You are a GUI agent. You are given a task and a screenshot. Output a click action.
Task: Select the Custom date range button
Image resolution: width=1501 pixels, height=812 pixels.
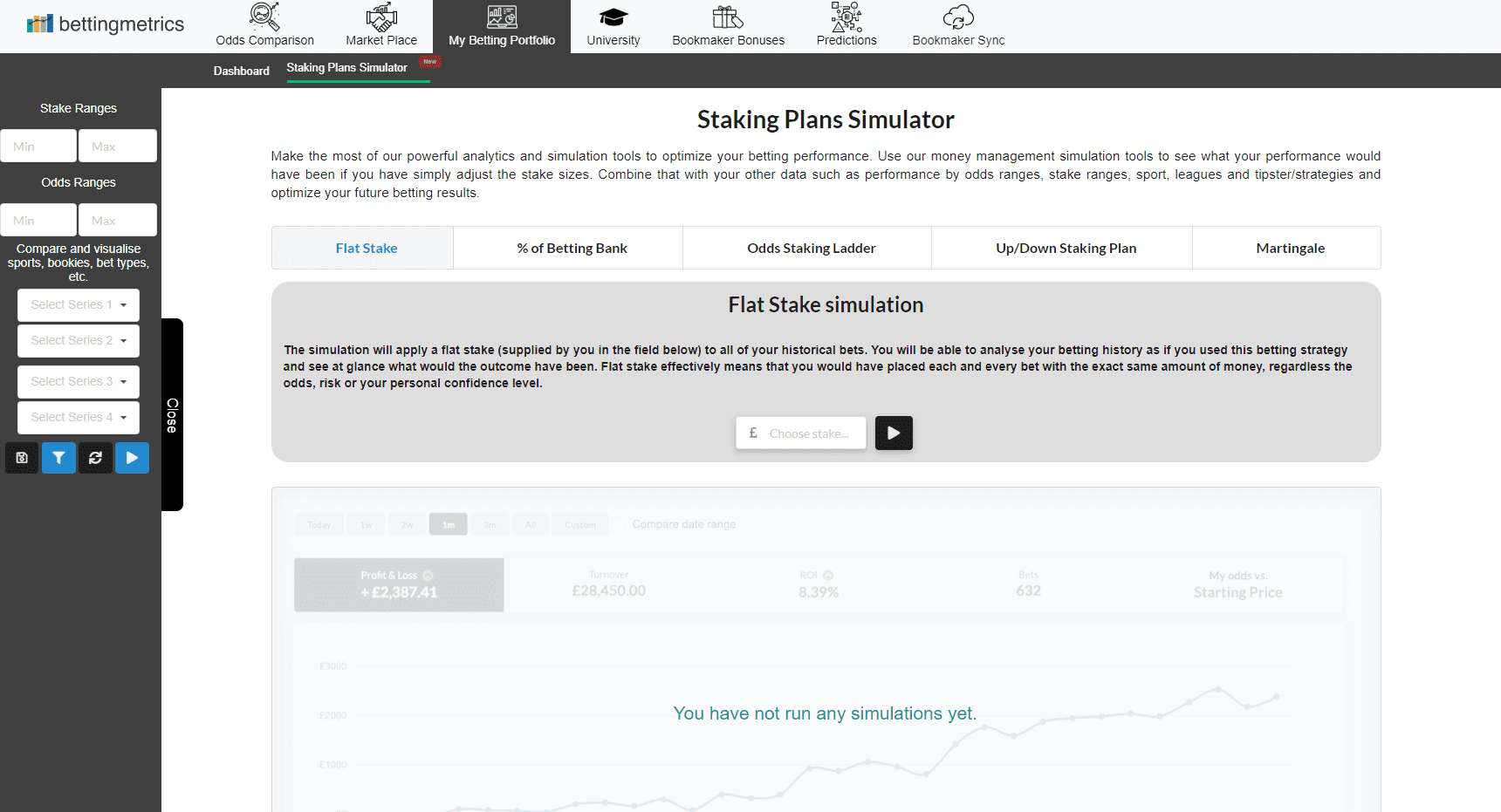coord(580,524)
